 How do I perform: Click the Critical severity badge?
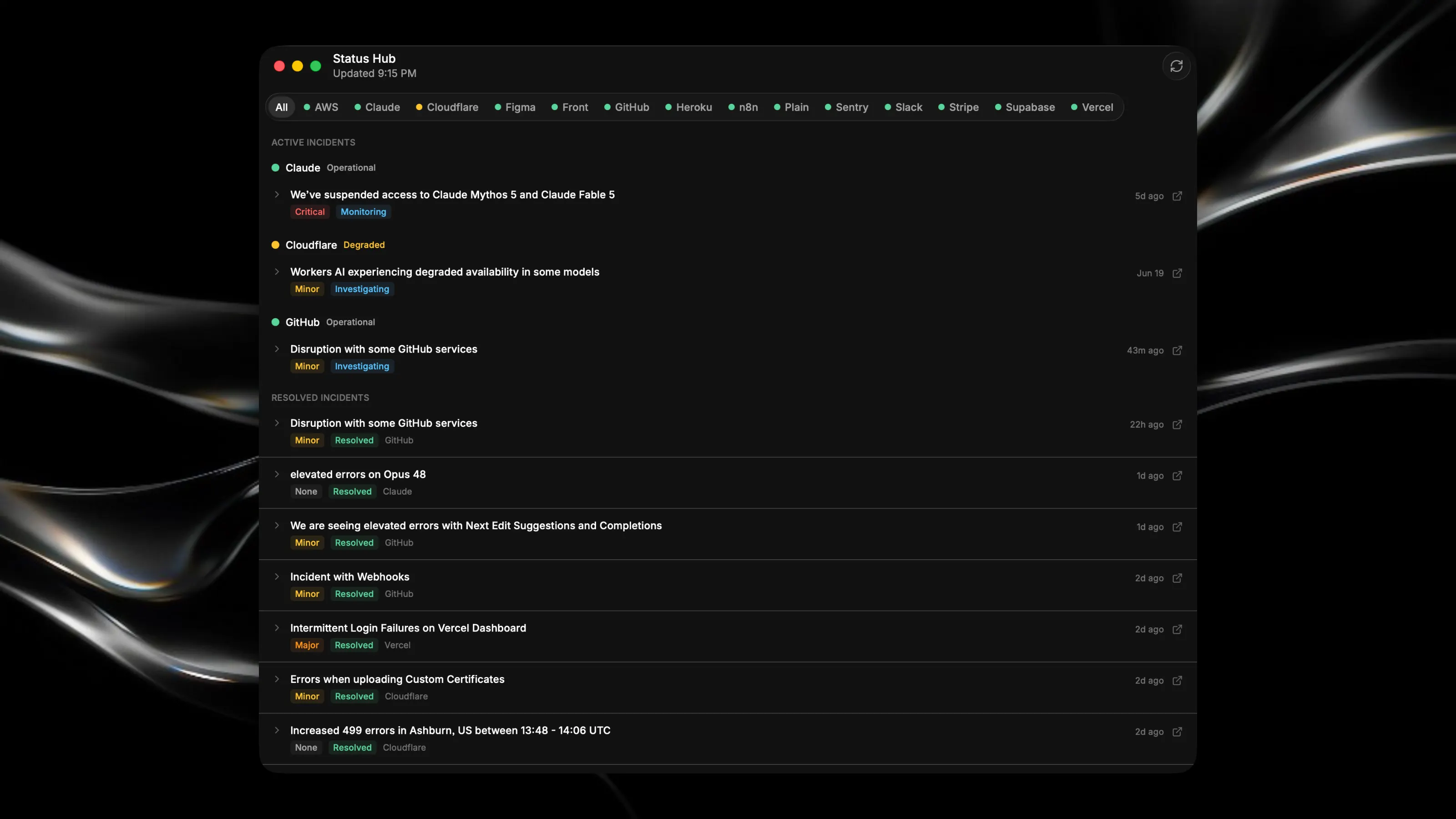click(x=310, y=212)
